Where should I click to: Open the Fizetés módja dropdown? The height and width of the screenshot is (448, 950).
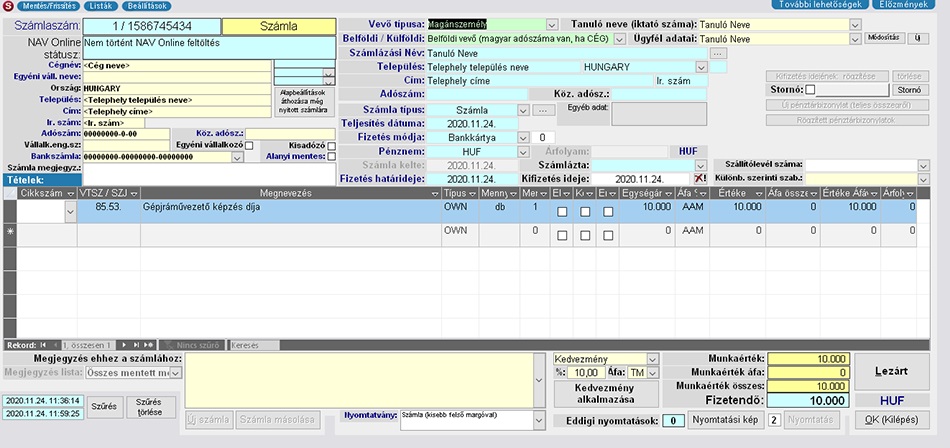tap(524, 137)
